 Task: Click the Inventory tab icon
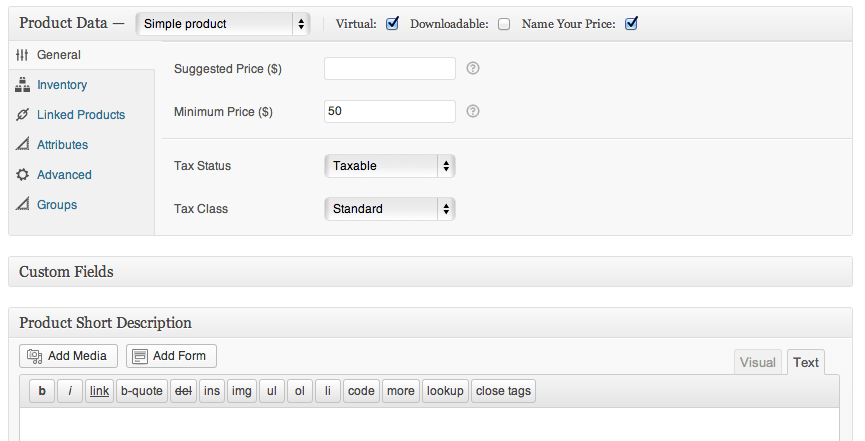pos(22,85)
